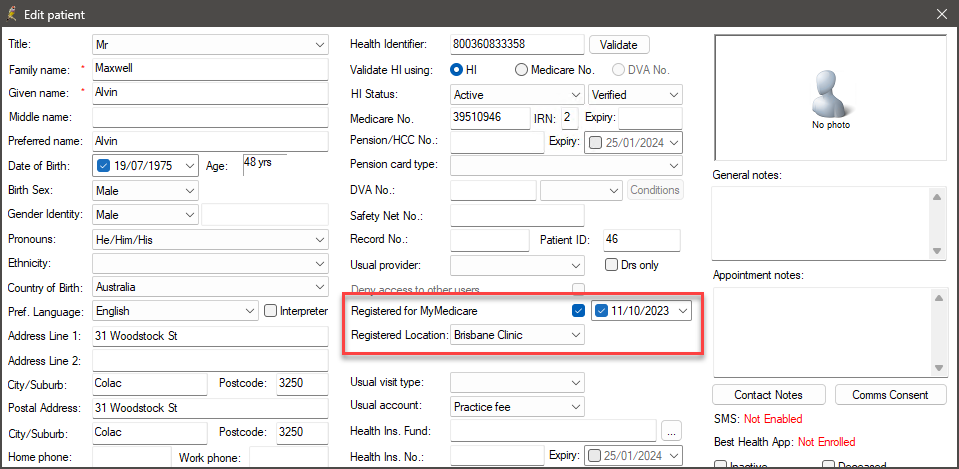
Task: Tick the Interpreter checkbox
Action: tap(270, 311)
